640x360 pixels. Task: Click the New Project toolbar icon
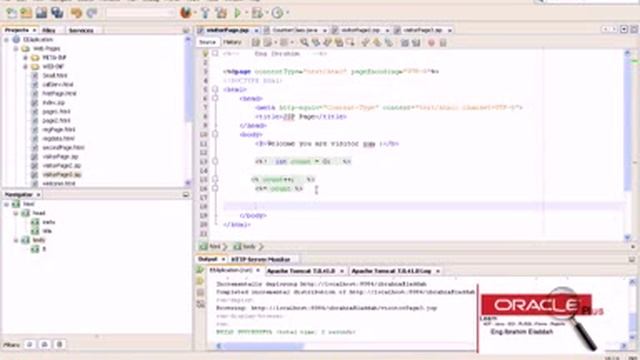[26, 13]
